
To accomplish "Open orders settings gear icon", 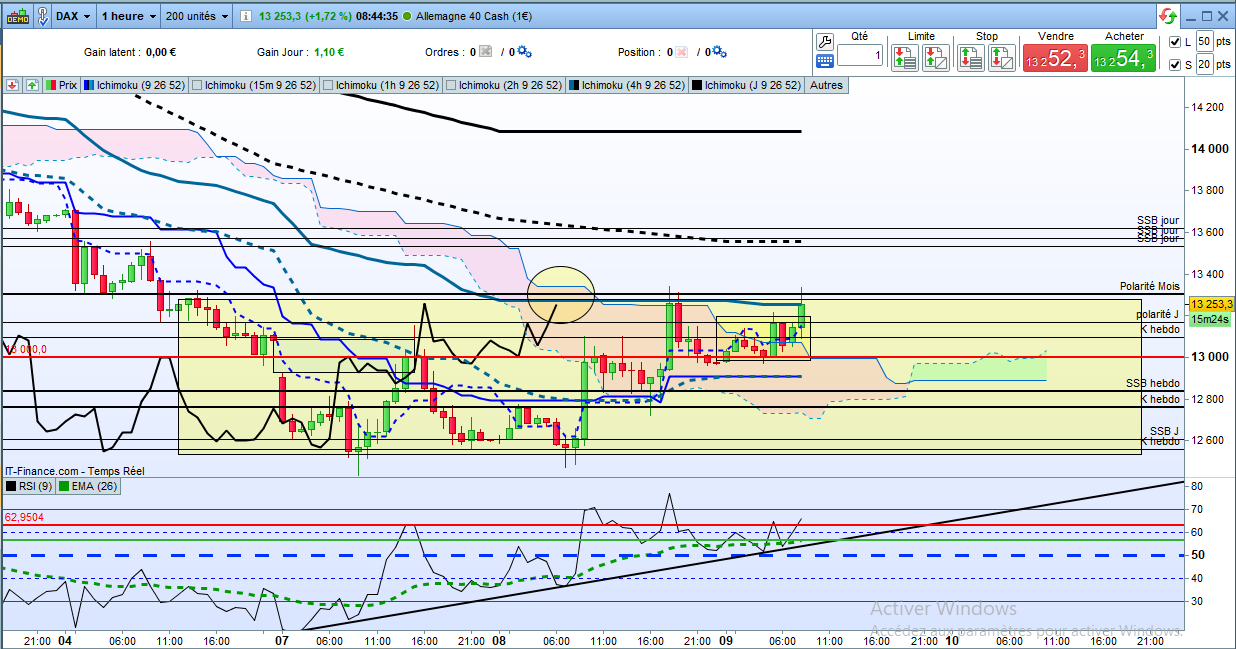I will (x=524, y=52).
